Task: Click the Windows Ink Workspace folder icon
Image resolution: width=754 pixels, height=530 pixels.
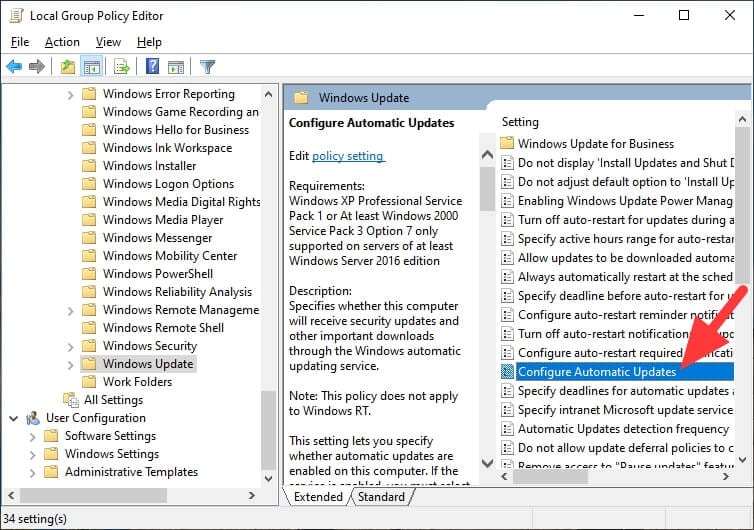Action: click(x=89, y=148)
